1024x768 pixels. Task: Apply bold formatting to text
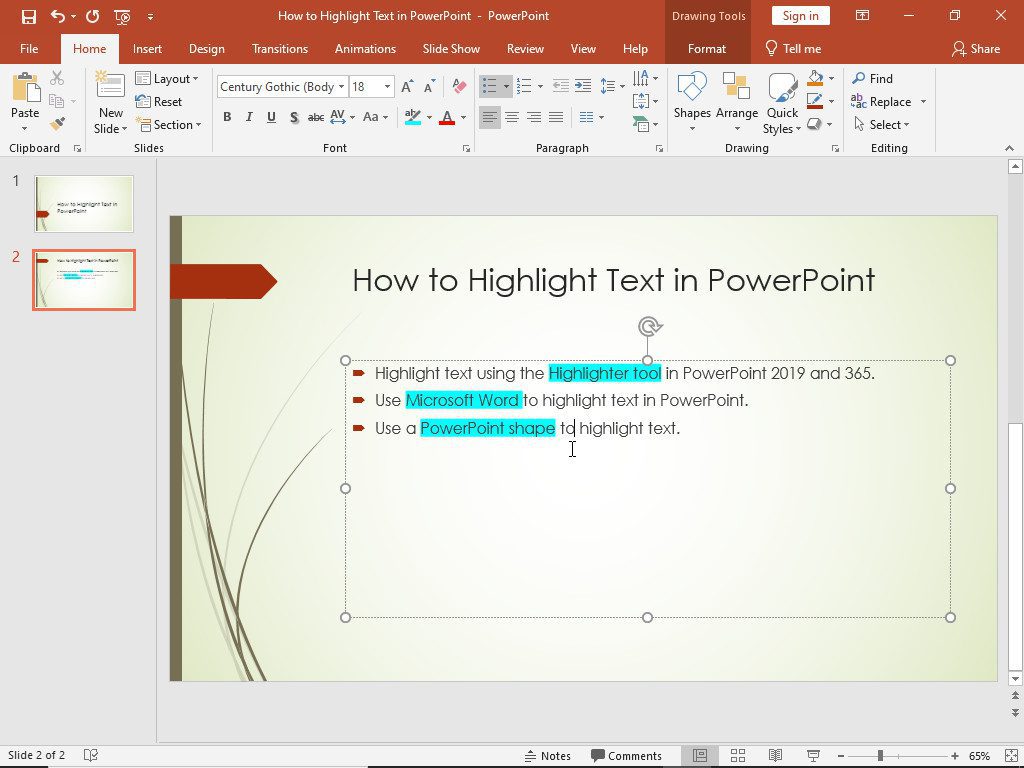(228, 117)
